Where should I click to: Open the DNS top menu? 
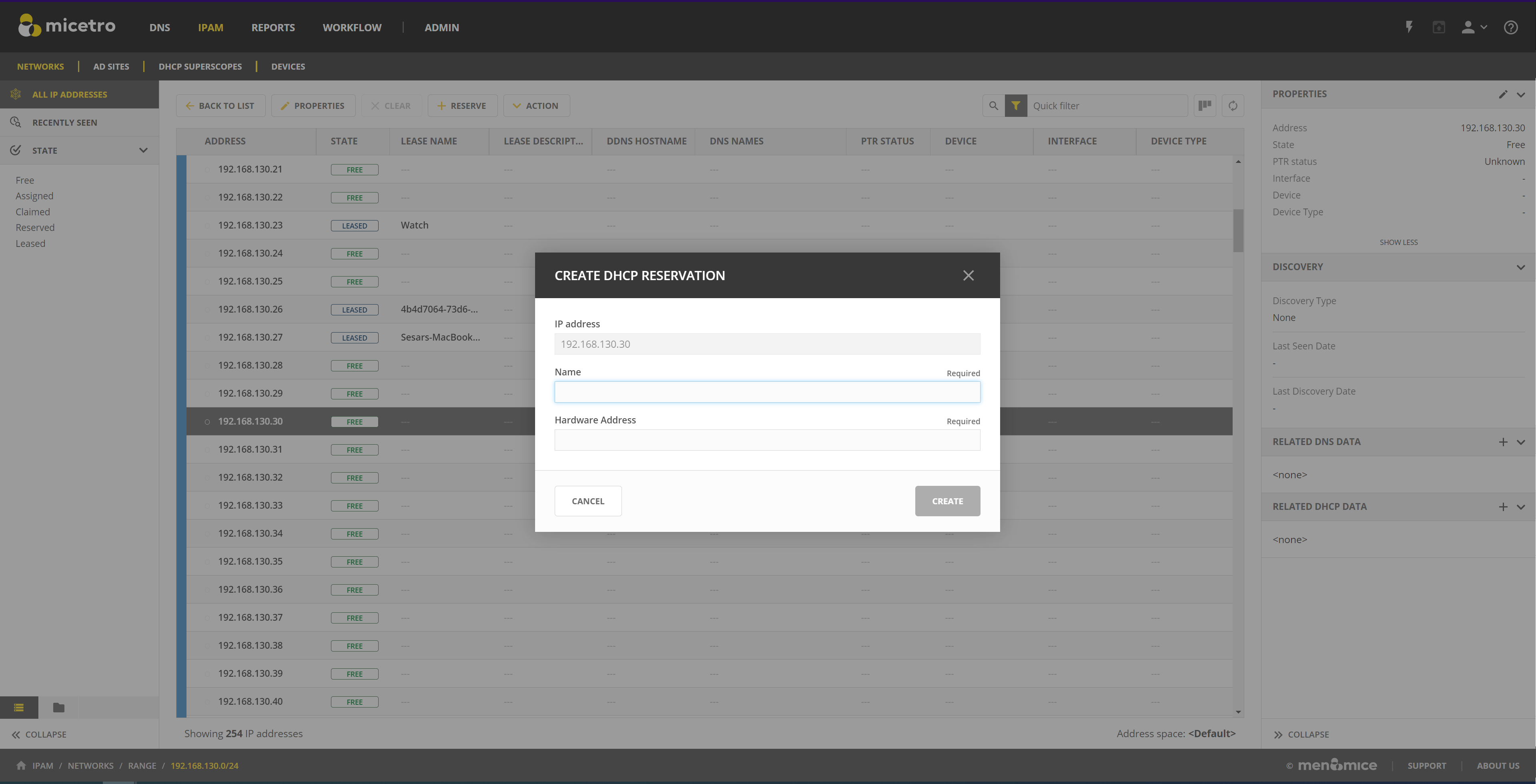pyautogui.click(x=159, y=28)
